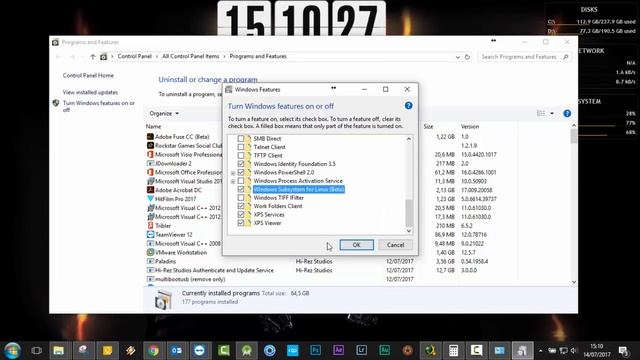Click Control Panel breadcrumb
This screenshot has height=360, width=640.
coord(134,57)
